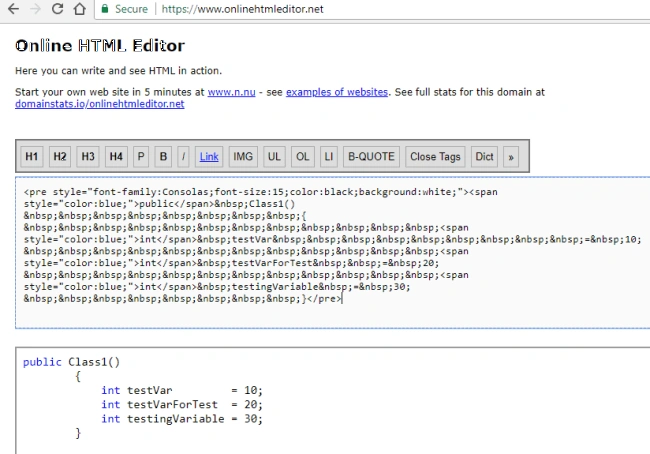Insert unordered list UL tag
The width and height of the screenshot is (650, 454).
274,157
